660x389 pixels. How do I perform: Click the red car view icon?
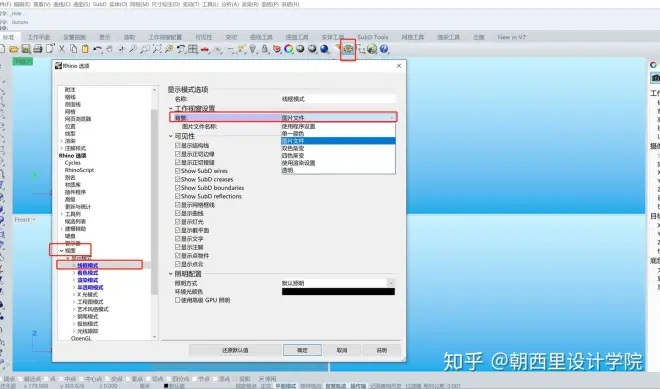205,49
